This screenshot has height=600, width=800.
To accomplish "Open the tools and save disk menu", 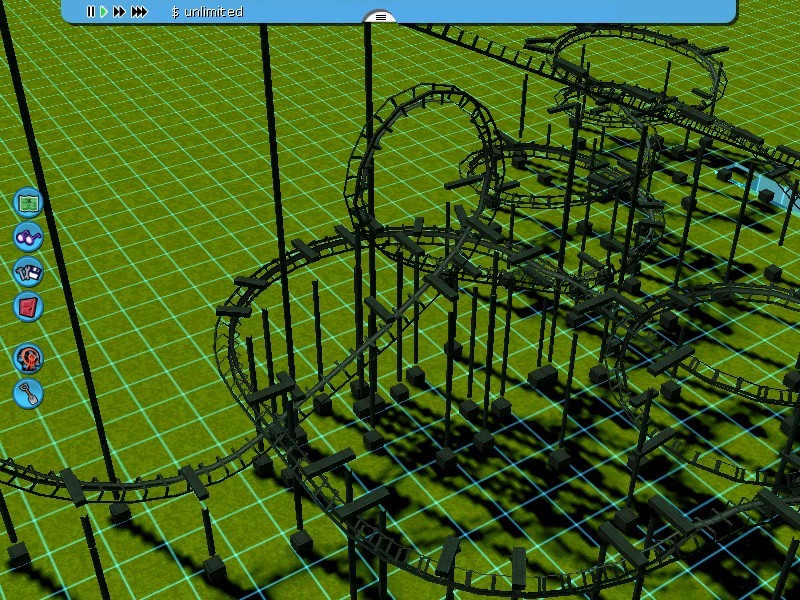I will tap(29, 272).
